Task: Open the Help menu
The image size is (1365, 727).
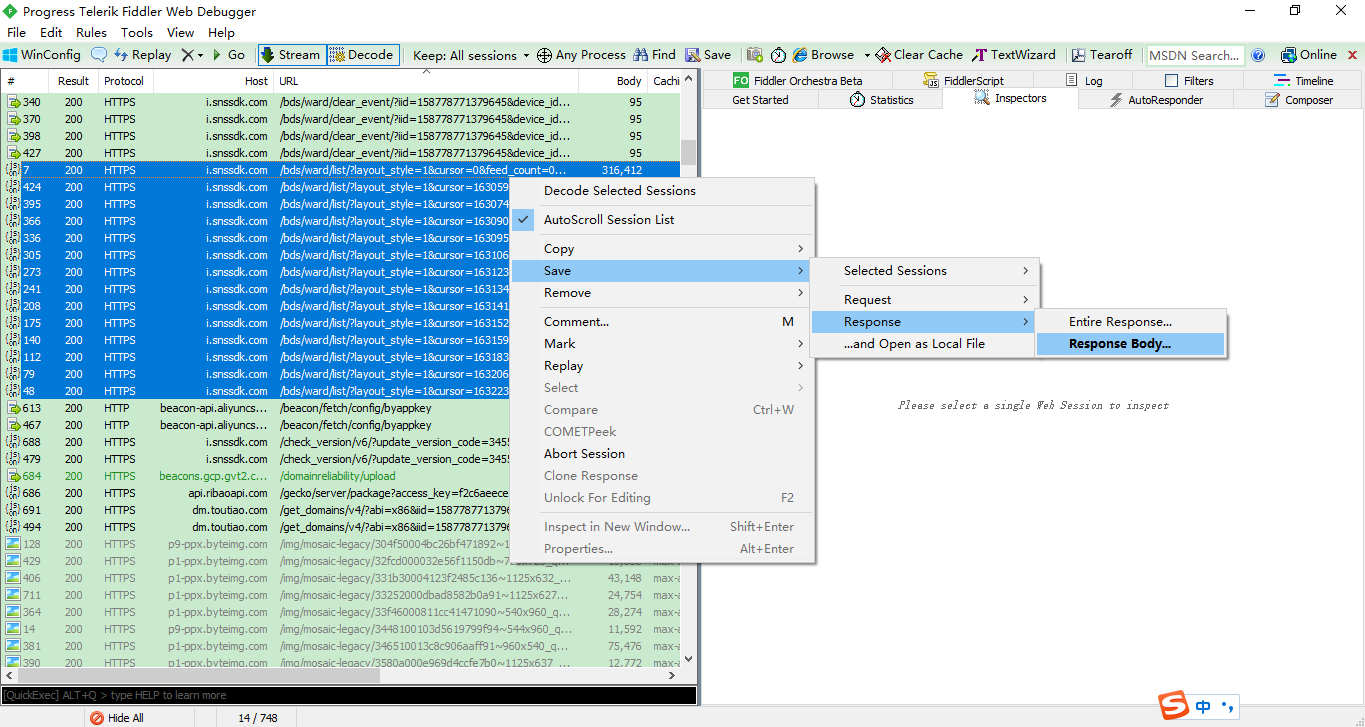Action: 222,33
